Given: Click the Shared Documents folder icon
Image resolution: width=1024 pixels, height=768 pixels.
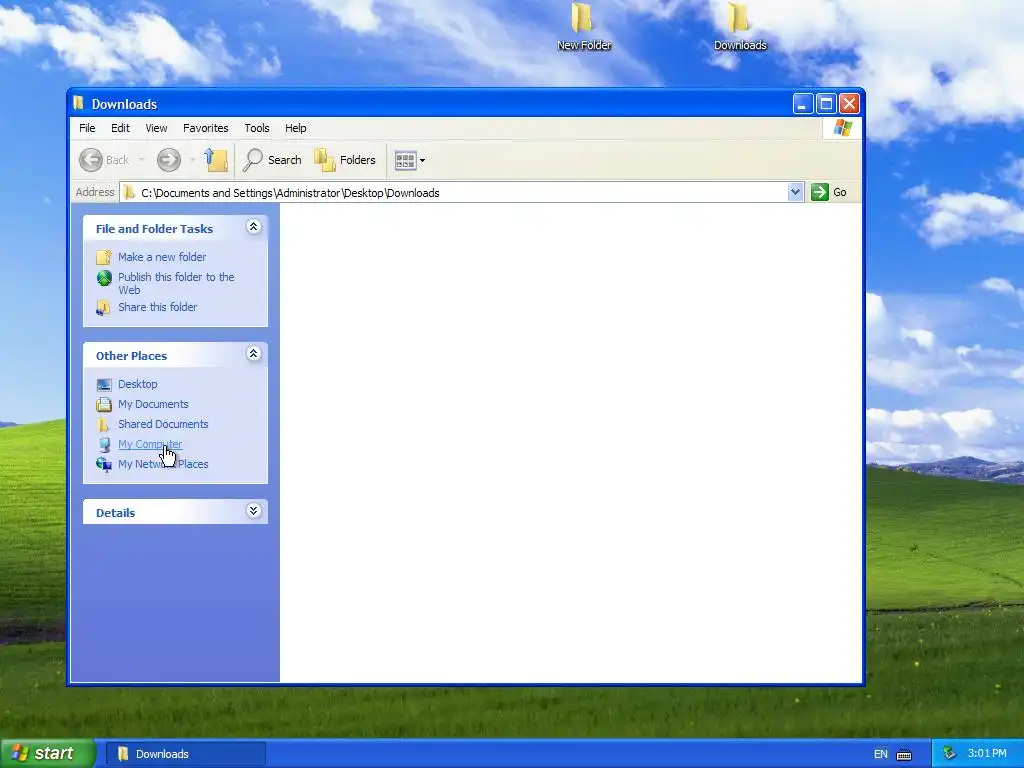Looking at the screenshot, I should pyautogui.click(x=104, y=424).
